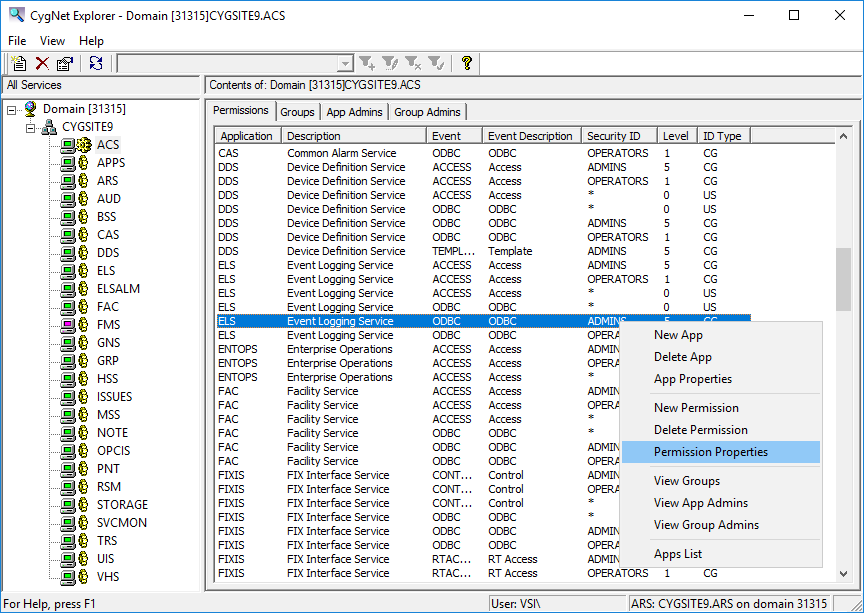The width and height of the screenshot is (864, 613).
Task: Click the Edit filter funnel icon
Action: [x=390, y=63]
